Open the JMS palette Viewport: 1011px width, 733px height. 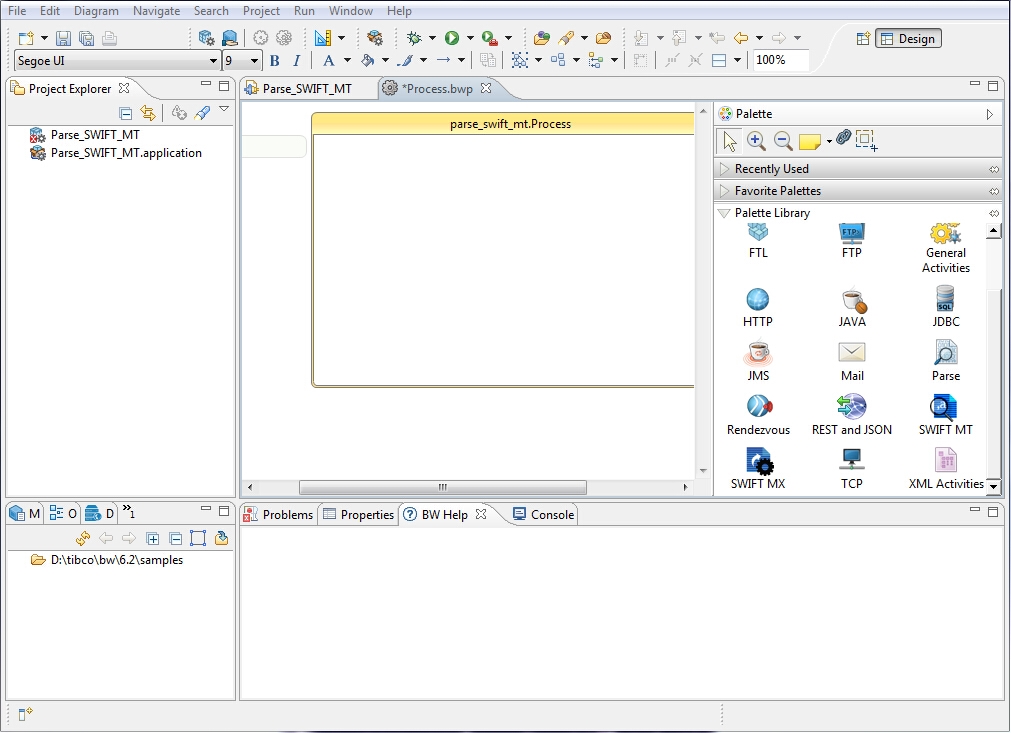pyautogui.click(x=758, y=362)
